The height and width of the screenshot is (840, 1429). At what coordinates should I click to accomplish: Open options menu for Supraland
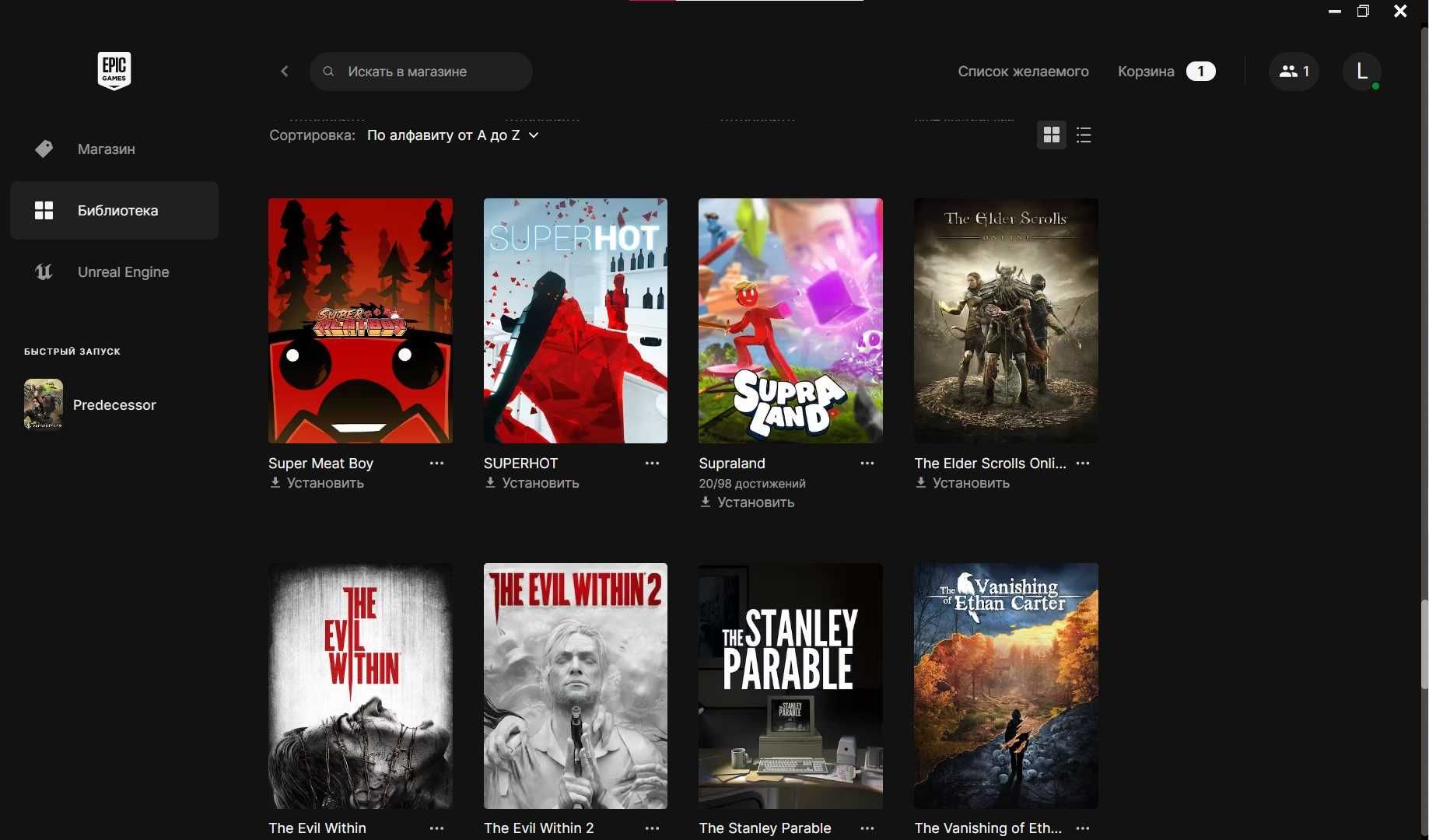point(867,464)
